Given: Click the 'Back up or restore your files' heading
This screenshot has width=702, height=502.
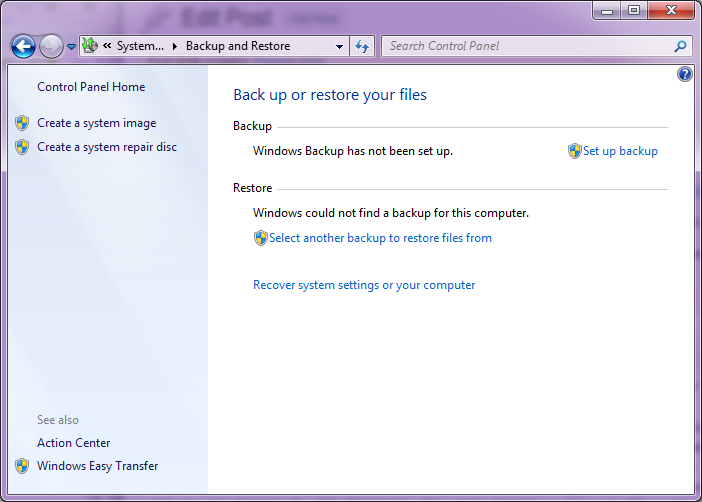Looking at the screenshot, I should 330,95.
